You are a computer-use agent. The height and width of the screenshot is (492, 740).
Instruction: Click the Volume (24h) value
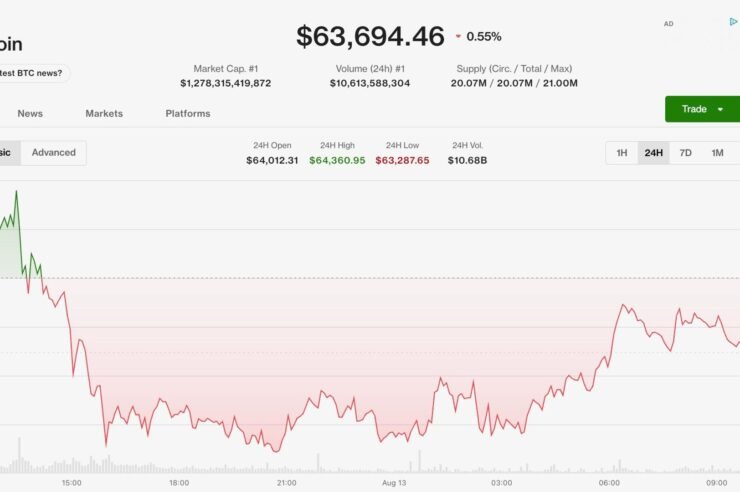click(370, 83)
